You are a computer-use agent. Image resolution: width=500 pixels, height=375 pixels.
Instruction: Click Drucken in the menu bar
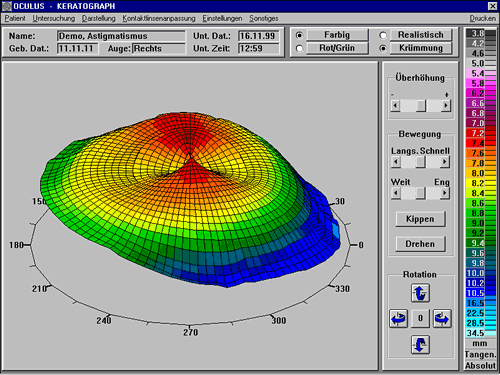pyautogui.click(x=482, y=18)
